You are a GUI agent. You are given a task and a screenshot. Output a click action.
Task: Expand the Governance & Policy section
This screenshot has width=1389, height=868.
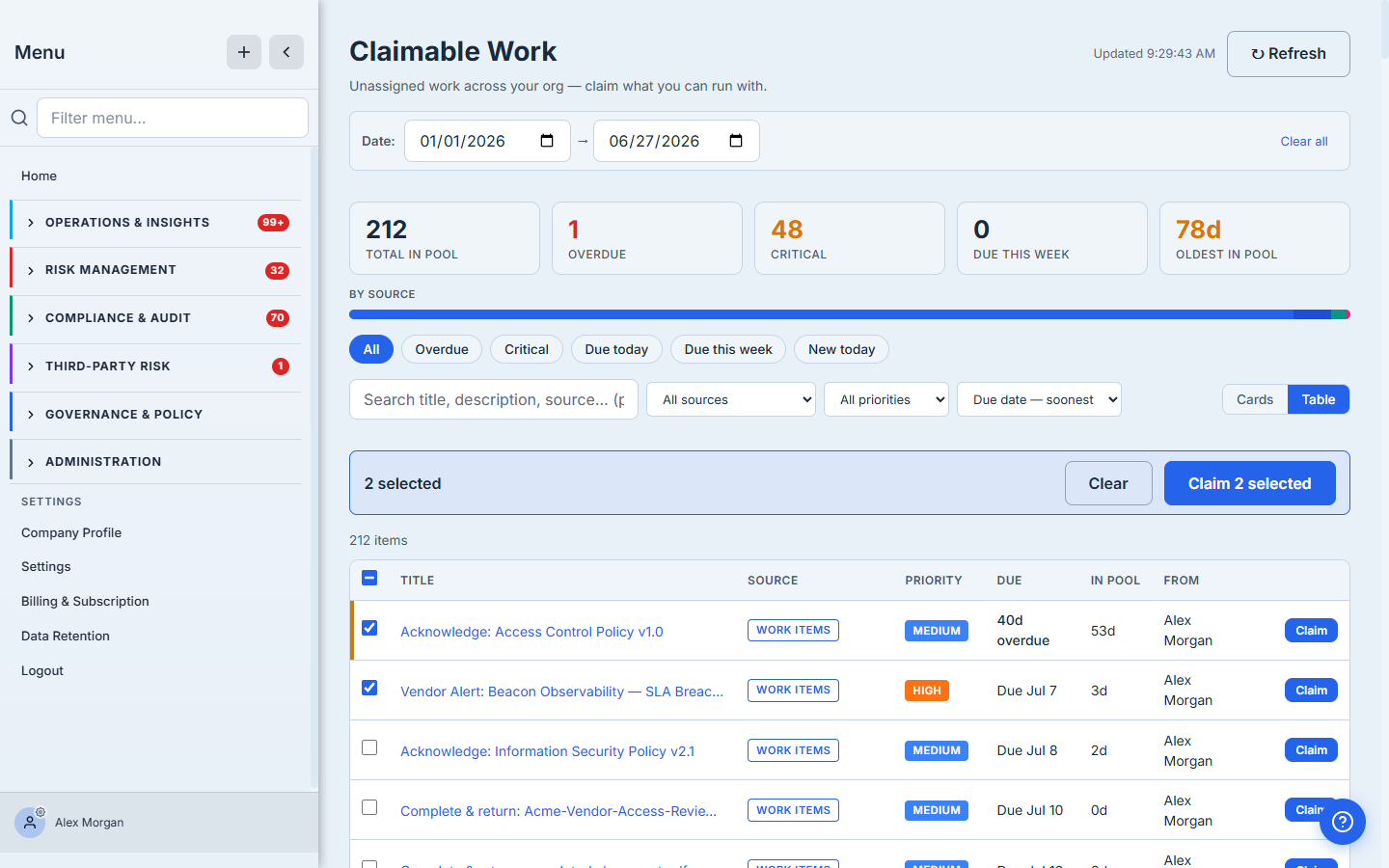[156, 415]
